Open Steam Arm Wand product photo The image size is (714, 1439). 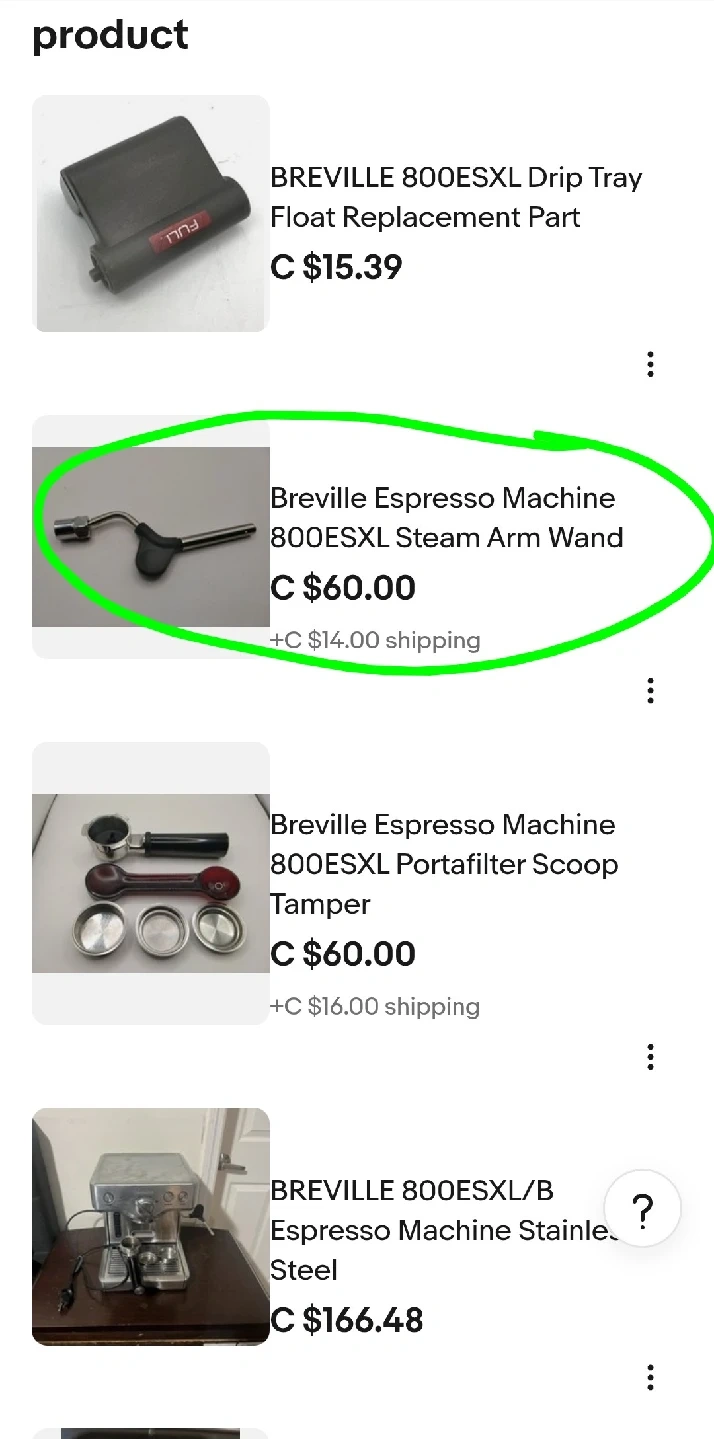[x=151, y=537]
